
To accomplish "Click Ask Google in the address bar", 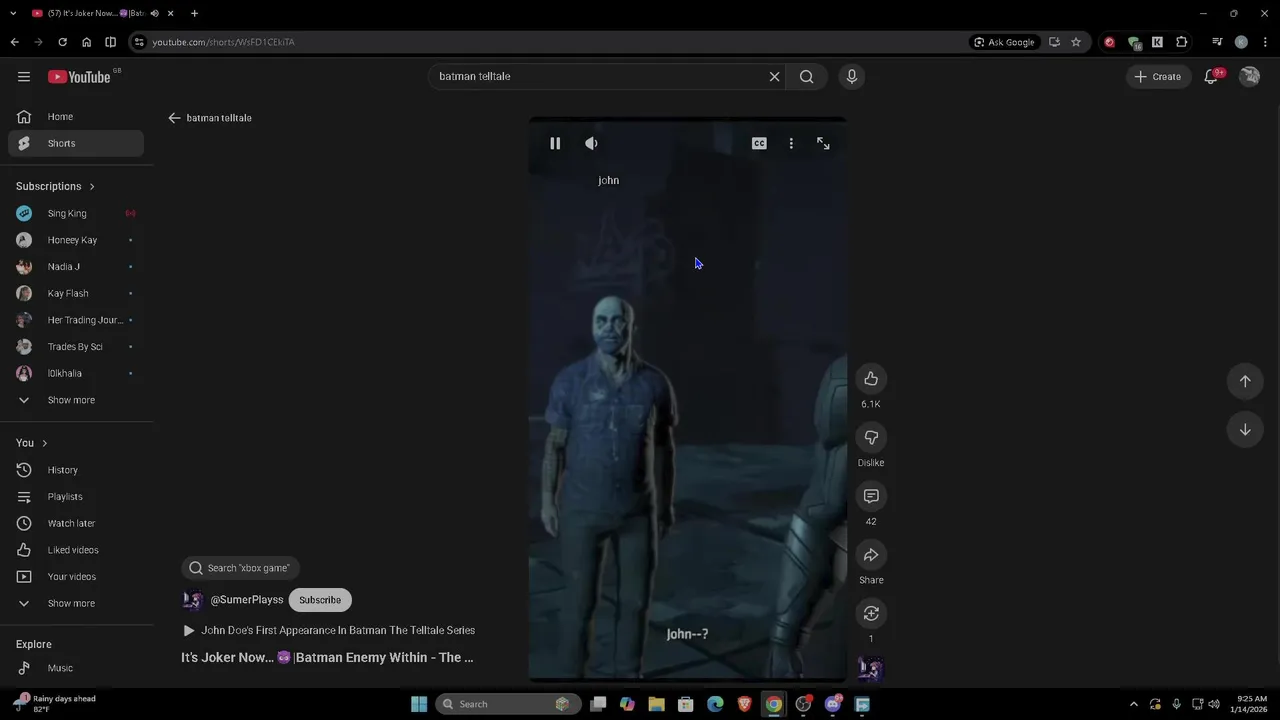I will click(x=1004, y=42).
